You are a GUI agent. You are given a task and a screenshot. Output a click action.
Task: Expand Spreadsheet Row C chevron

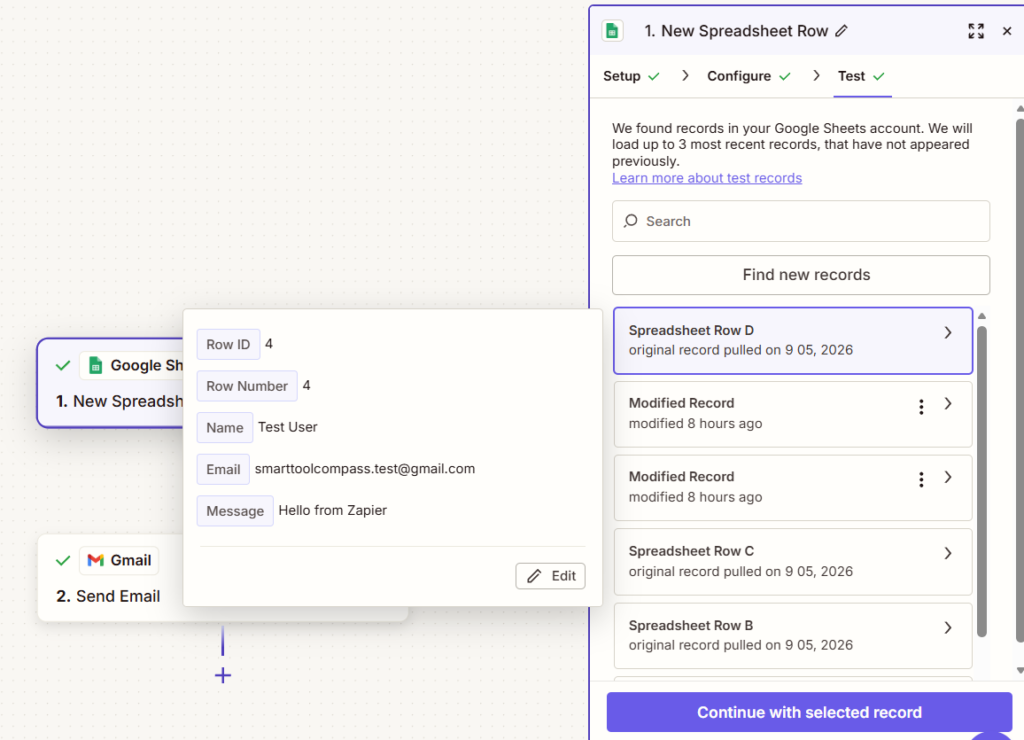(x=948, y=553)
